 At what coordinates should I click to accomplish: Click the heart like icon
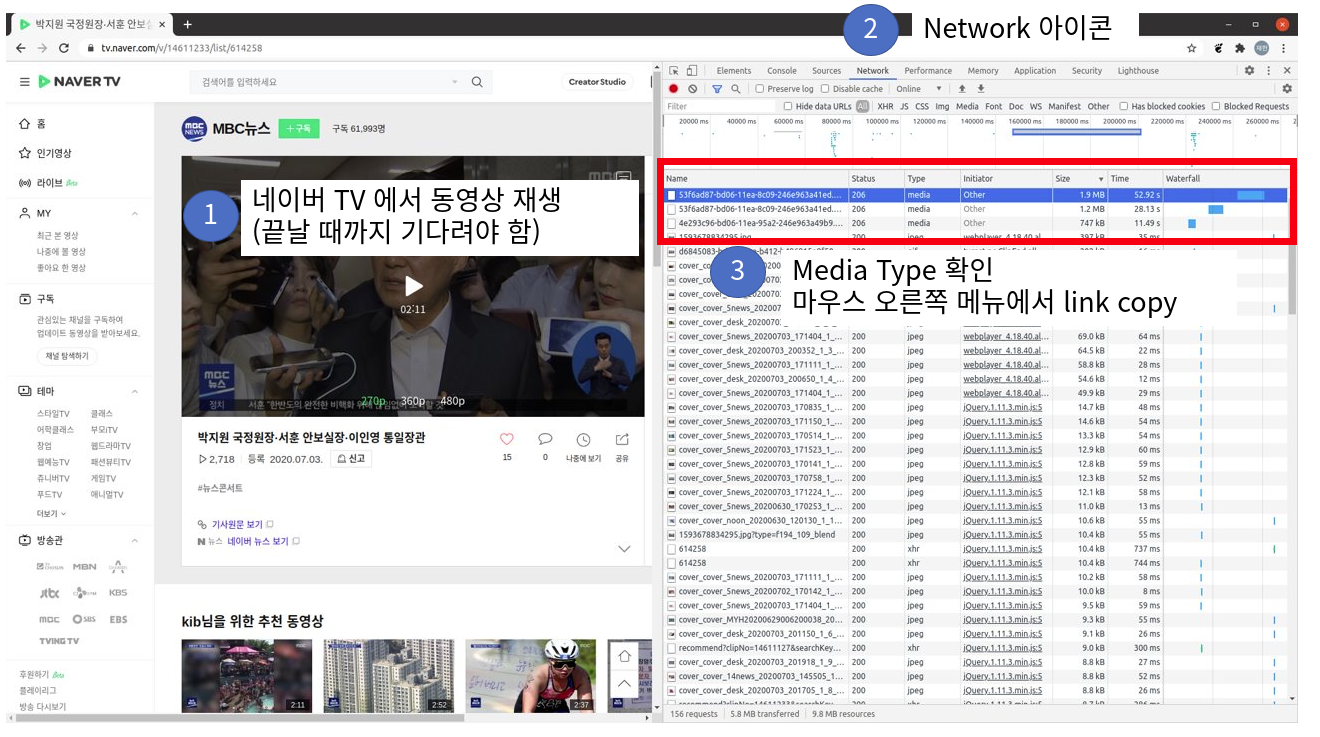[x=507, y=439]
